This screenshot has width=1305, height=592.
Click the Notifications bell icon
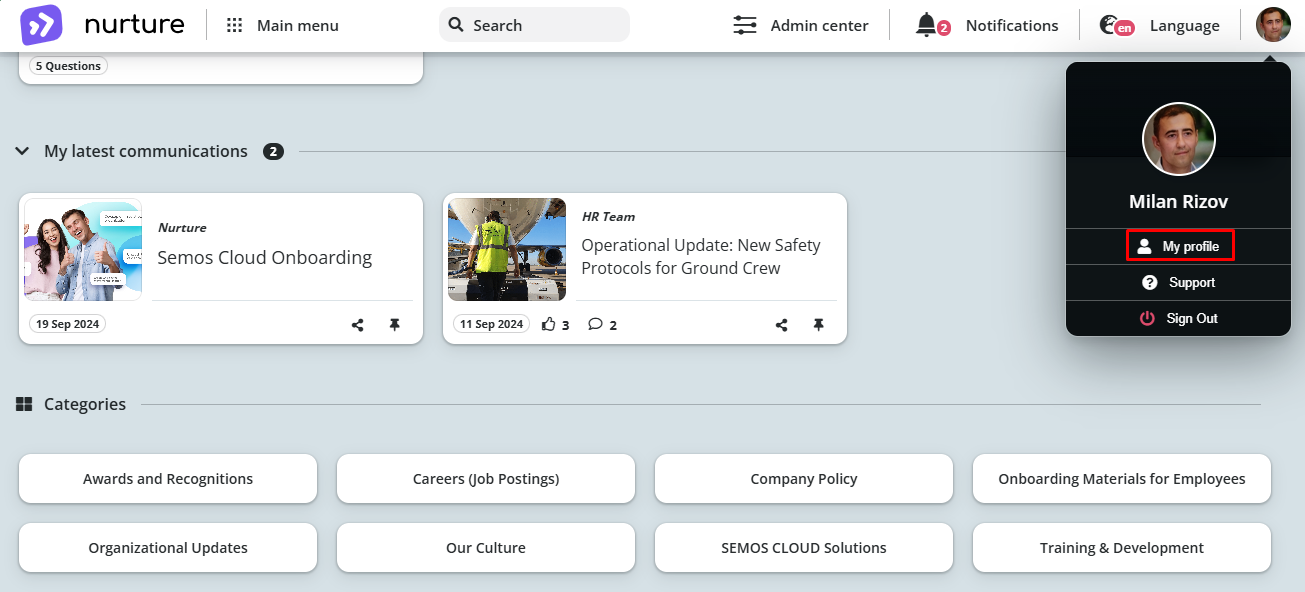[927, 25]
